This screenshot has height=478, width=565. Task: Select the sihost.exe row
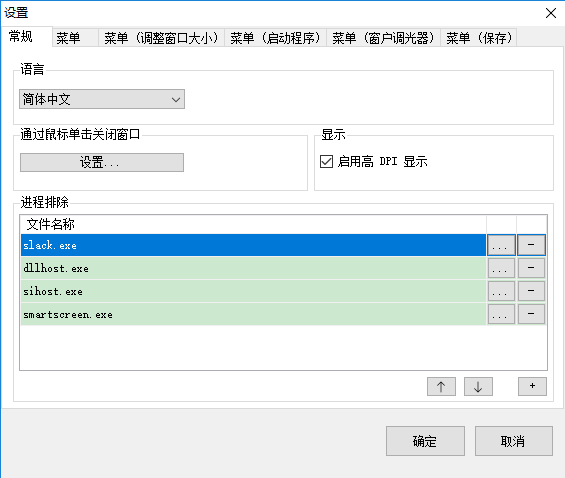tap(253, 291)
